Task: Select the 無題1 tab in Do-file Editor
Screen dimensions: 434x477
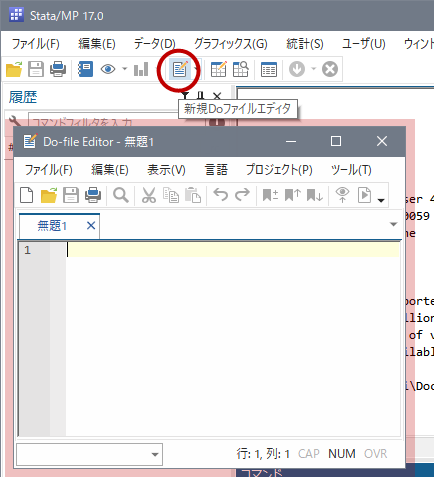Action: point(52,226)
